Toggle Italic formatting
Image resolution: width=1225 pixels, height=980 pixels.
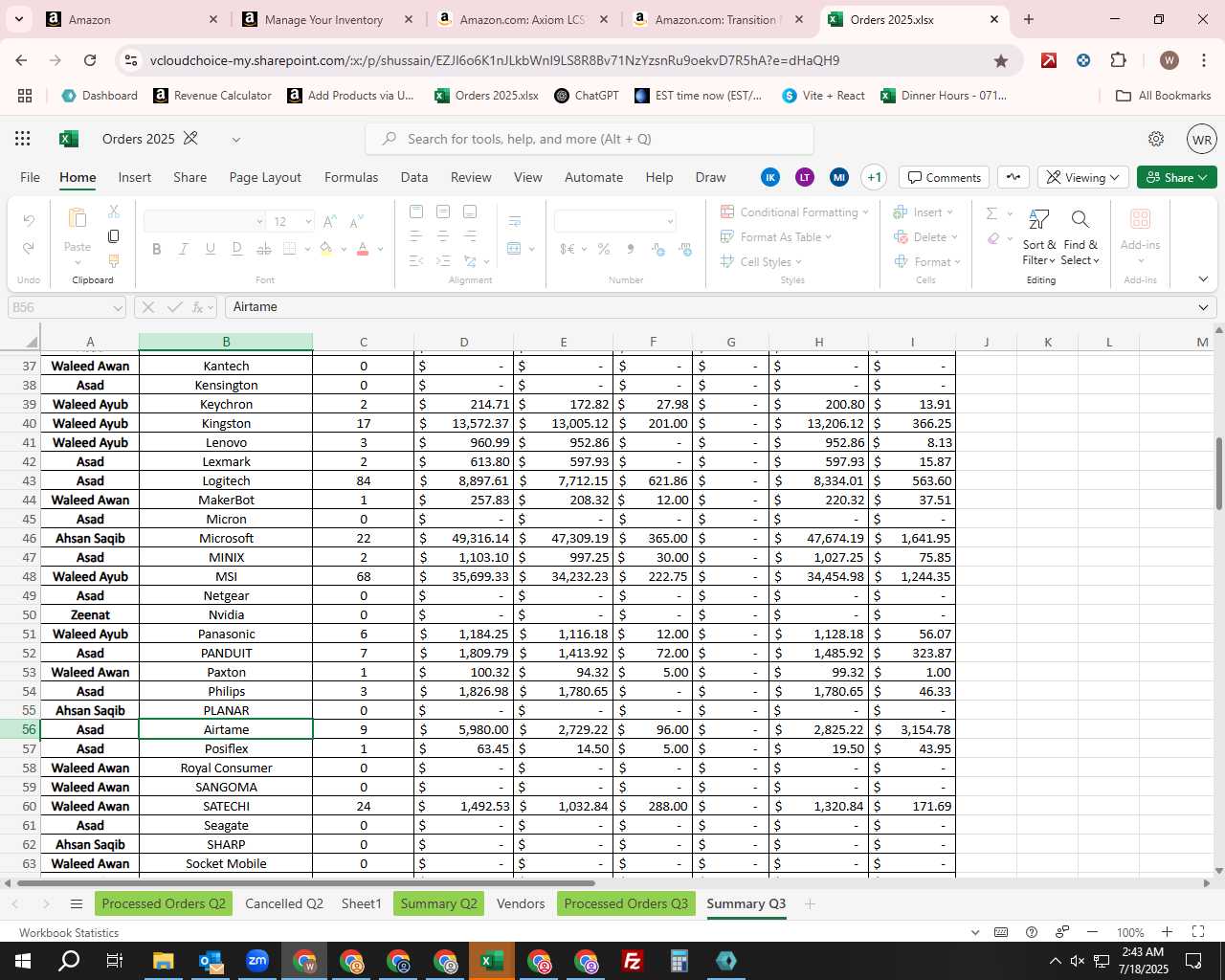click(x=184, y=249)
